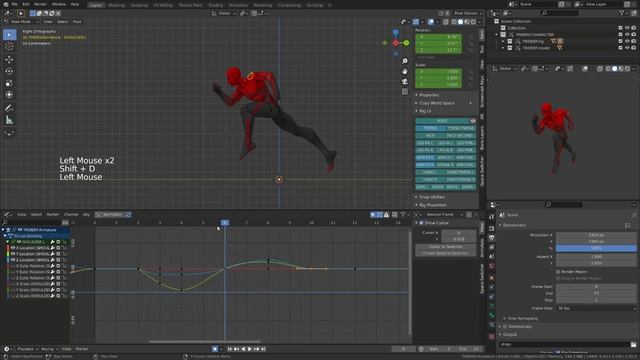The height and width of the screenshot is (360, 640).
Task: Open the Output properties tab icon
Action: (x=491, y=238)
